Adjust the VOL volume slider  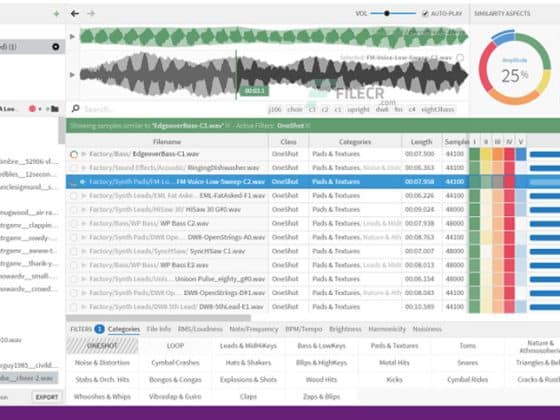pos(393,13)
